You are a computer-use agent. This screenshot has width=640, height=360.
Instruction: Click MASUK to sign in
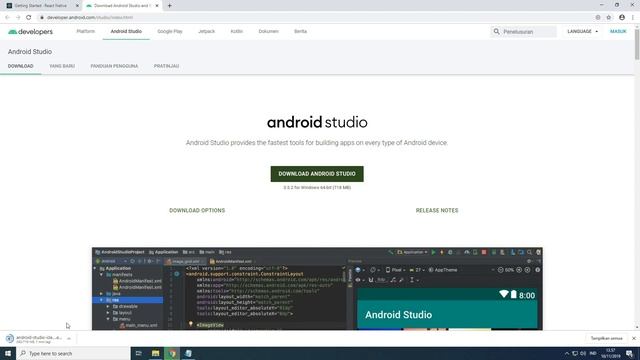pos(618,31)
